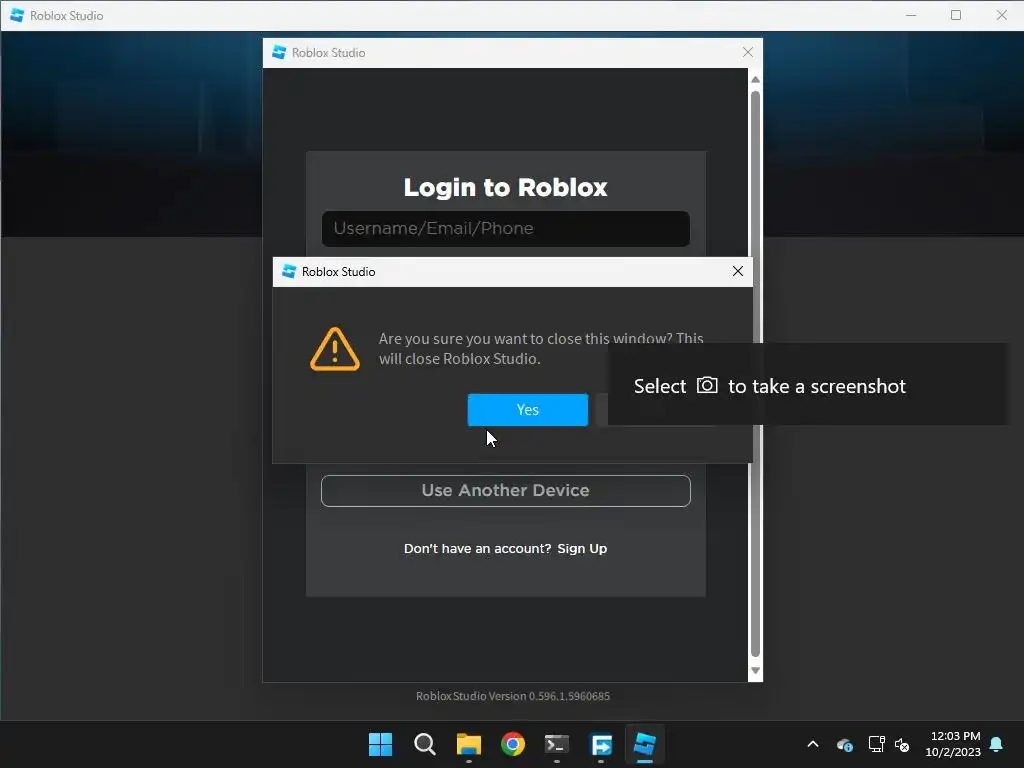Click the Login to Roblox heading
Screen dimensions: 1024x768
[x=505, y=187]
